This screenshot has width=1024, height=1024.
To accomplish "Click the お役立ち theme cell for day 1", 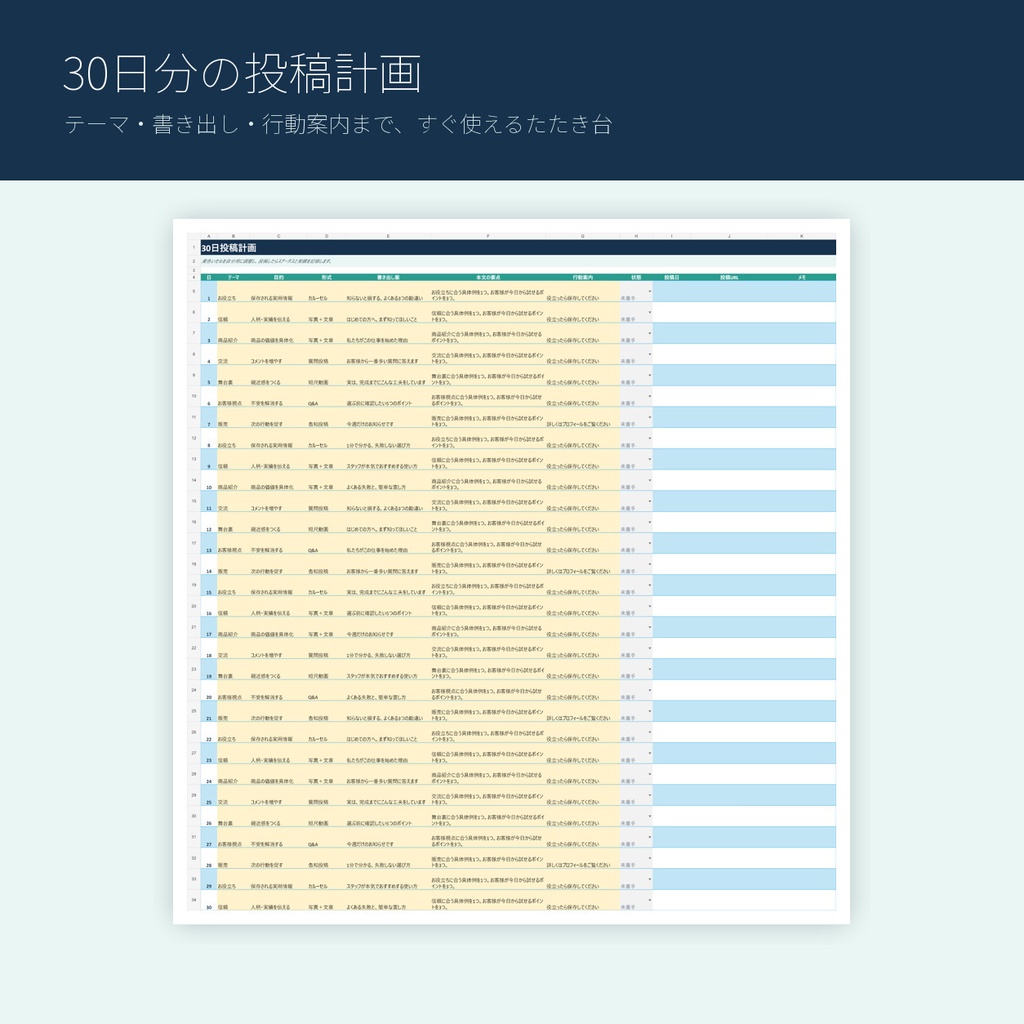I will pos(233,292).
